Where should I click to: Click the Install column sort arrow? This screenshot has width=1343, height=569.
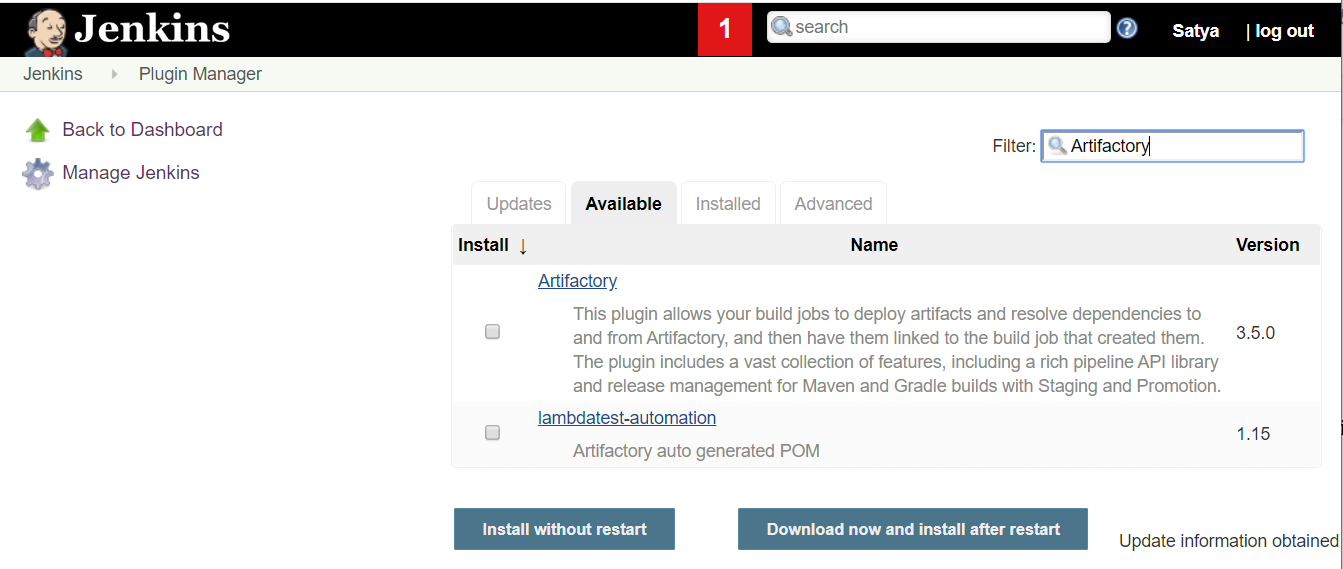click(x=523, y=246)
